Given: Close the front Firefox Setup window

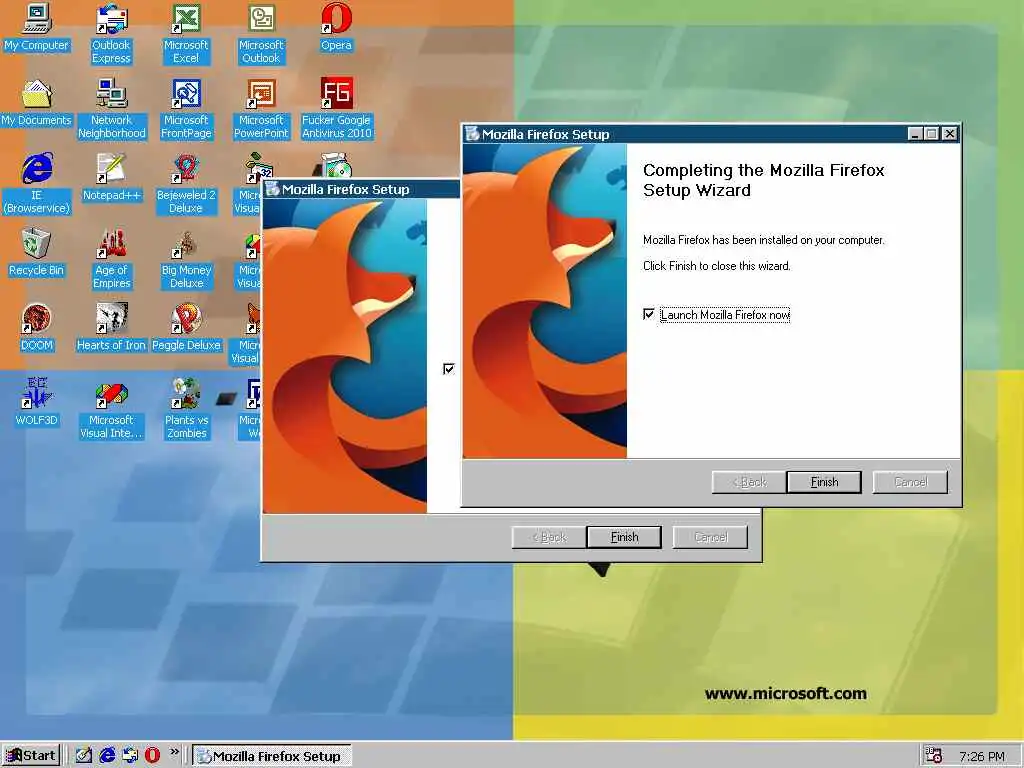Looking at the screenshot, I should pyautogui.click(x=950, y=134).
